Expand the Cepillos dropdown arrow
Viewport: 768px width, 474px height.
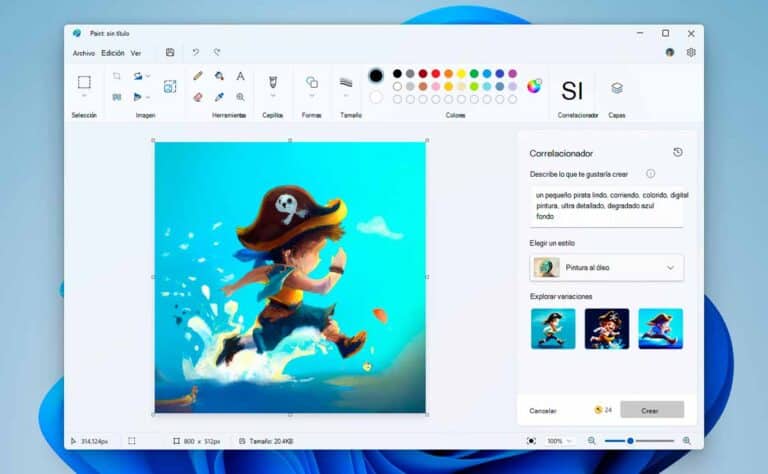[273, 96]
